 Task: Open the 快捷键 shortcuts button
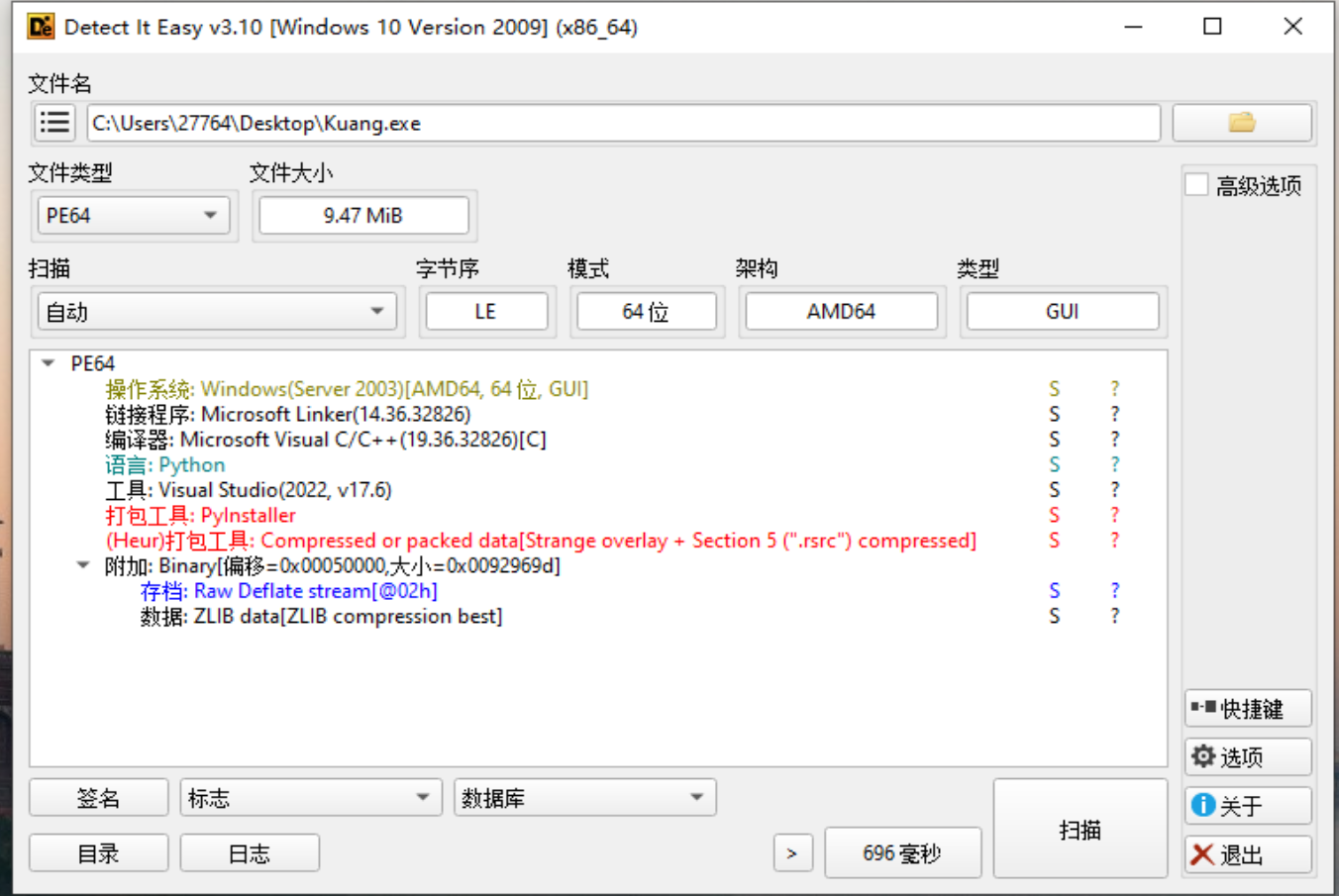[1248, 709]
